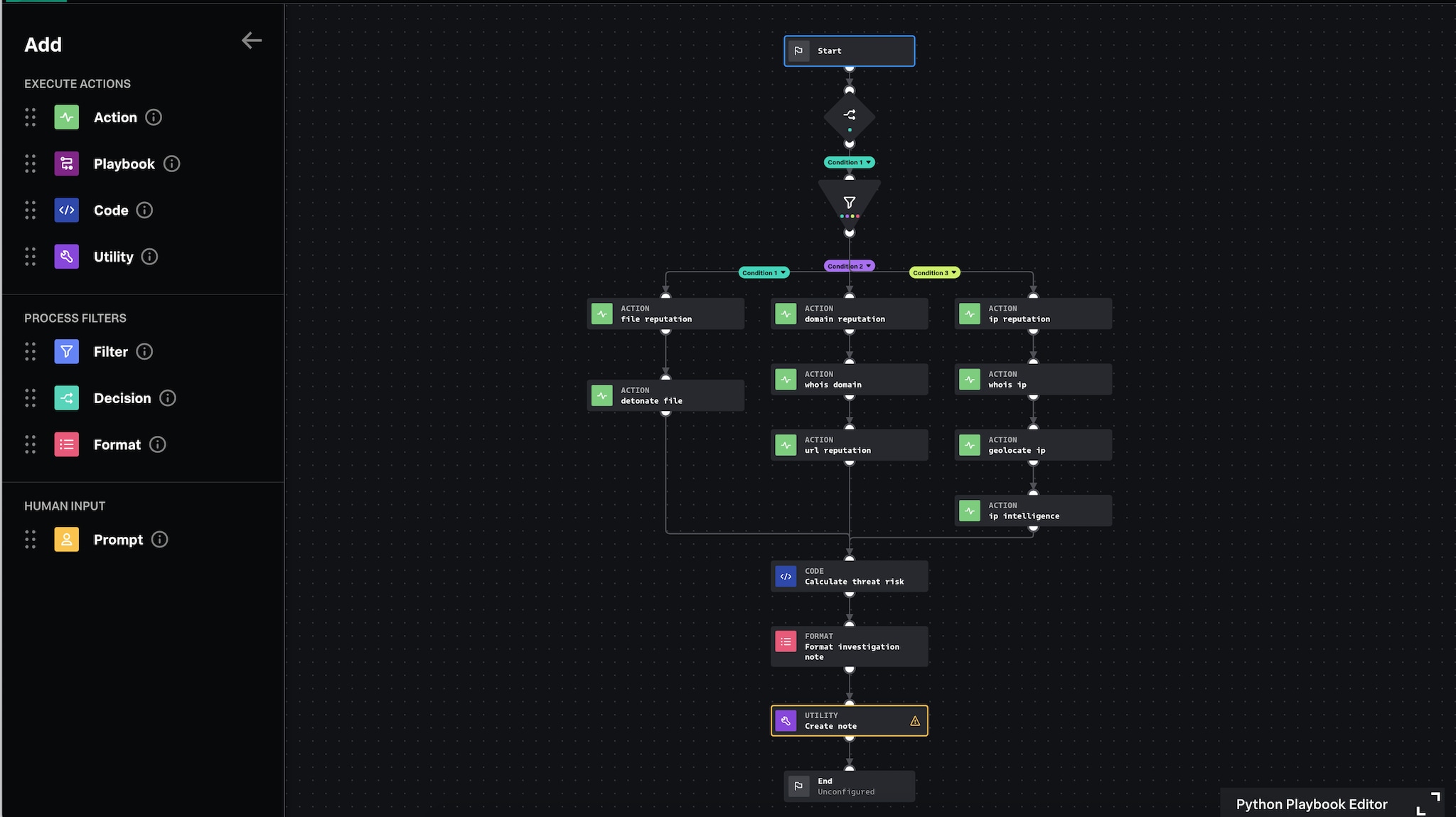Select the yellow Prompt person icon
This screenshot has height=817, width=1456.
pyautogui.click(x=66, y=540)
